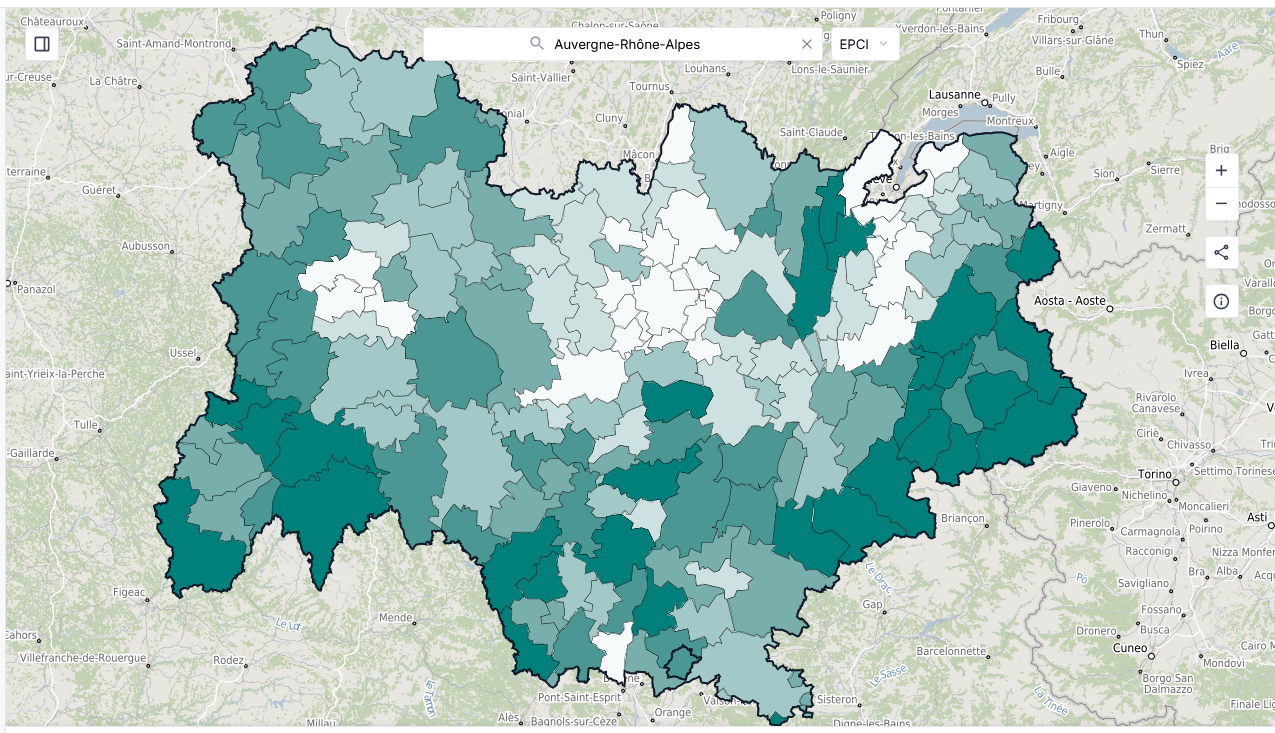Click the Lausanne city label

click(955, 94)
